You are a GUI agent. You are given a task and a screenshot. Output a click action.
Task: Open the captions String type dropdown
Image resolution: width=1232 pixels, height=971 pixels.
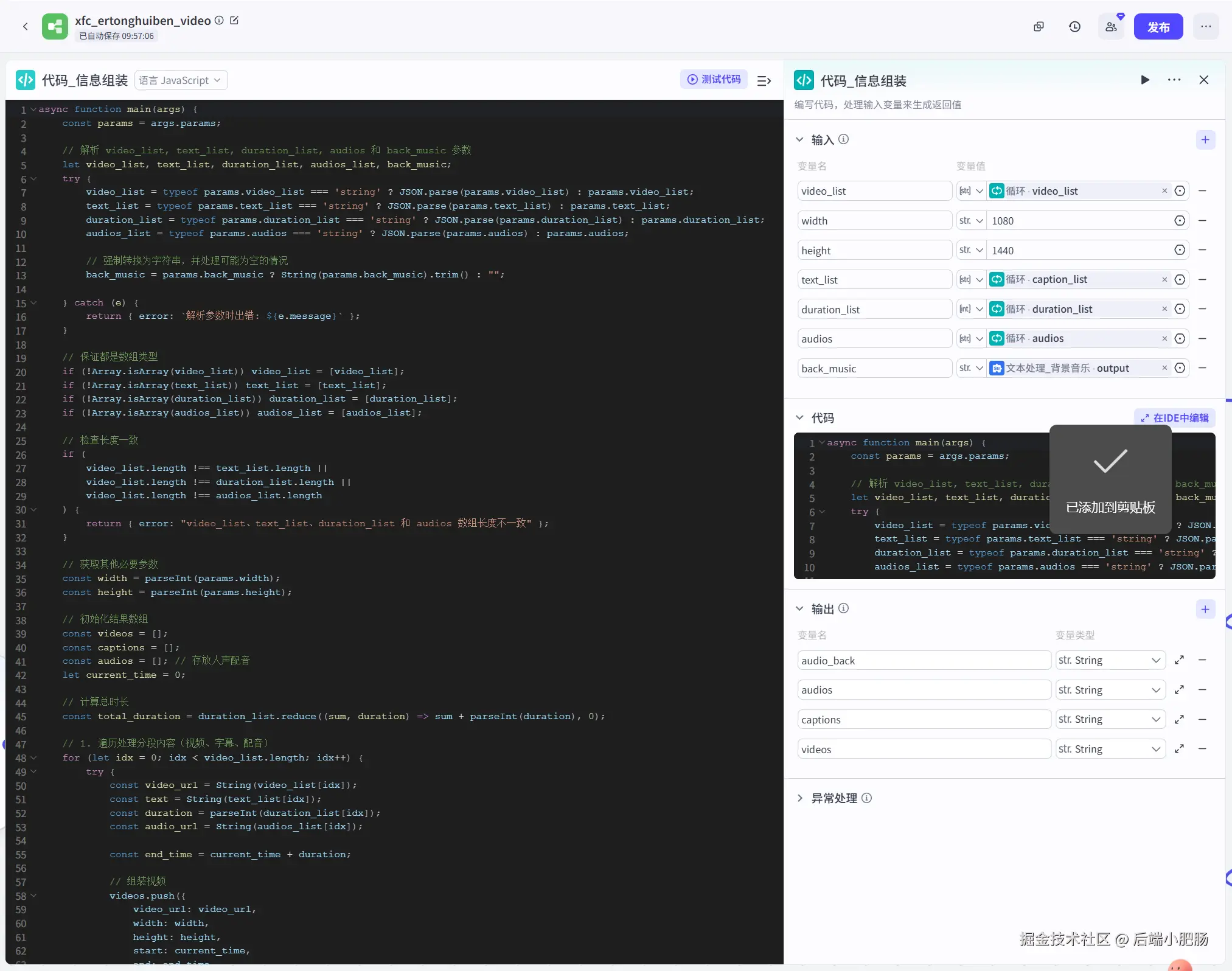pyautogui.click(x=1110, y=720)
